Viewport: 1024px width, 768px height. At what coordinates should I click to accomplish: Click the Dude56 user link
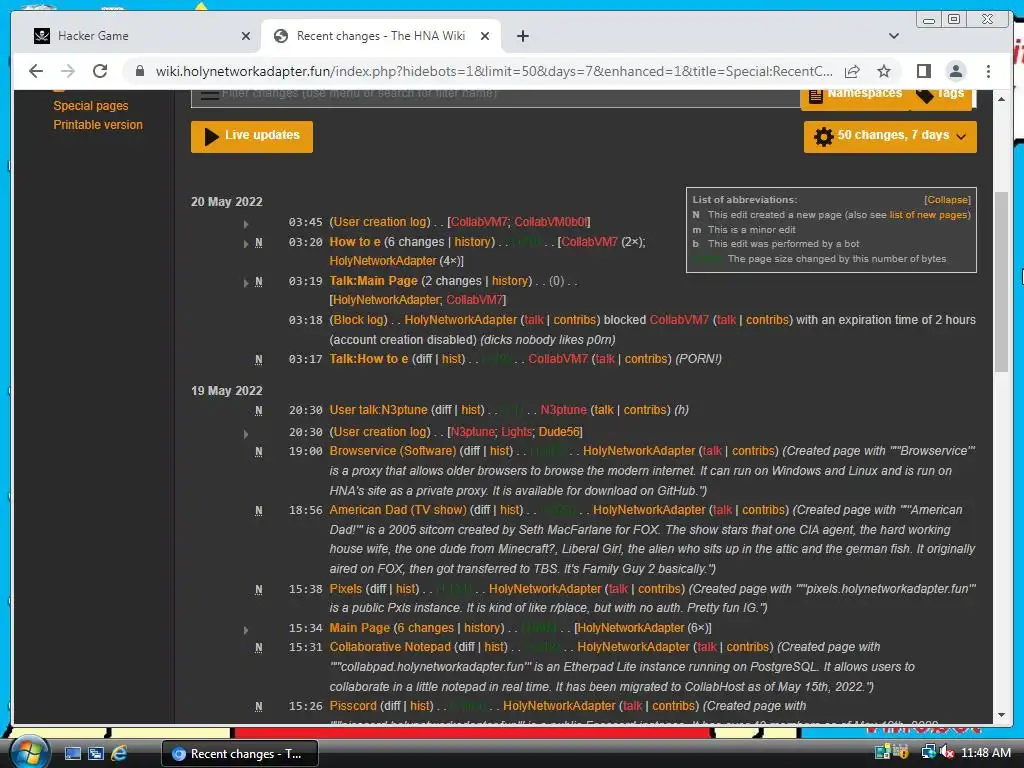click(x=558, y=432)
